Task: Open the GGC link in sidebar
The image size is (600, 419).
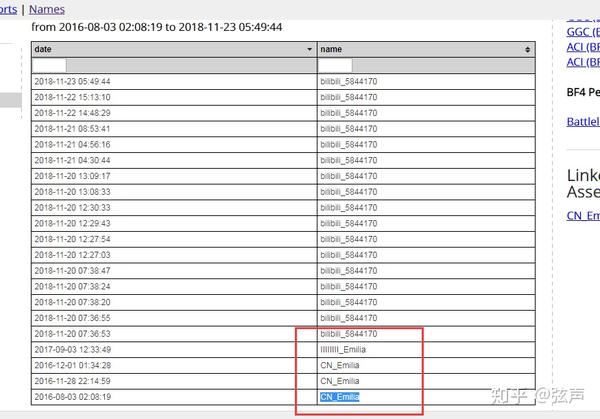Action: [583, 32]
